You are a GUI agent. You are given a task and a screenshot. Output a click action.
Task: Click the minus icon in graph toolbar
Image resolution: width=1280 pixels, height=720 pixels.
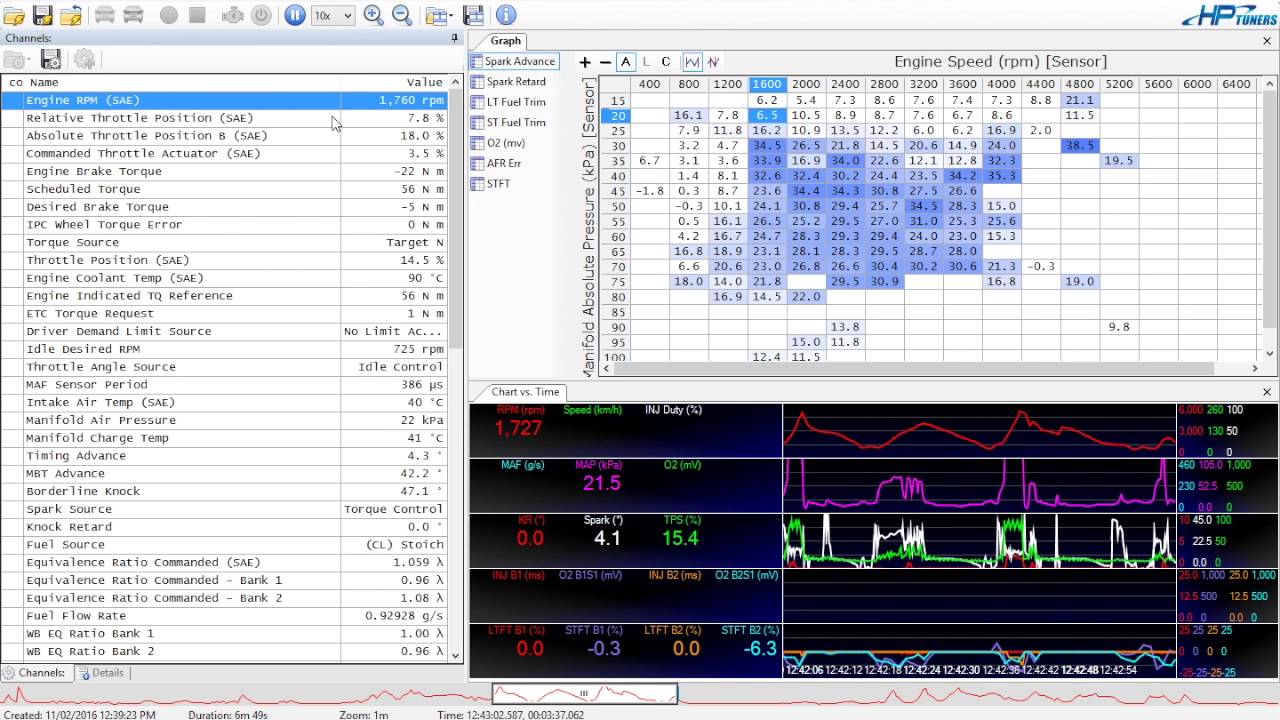pyautogui.click(x=605, y=62)
